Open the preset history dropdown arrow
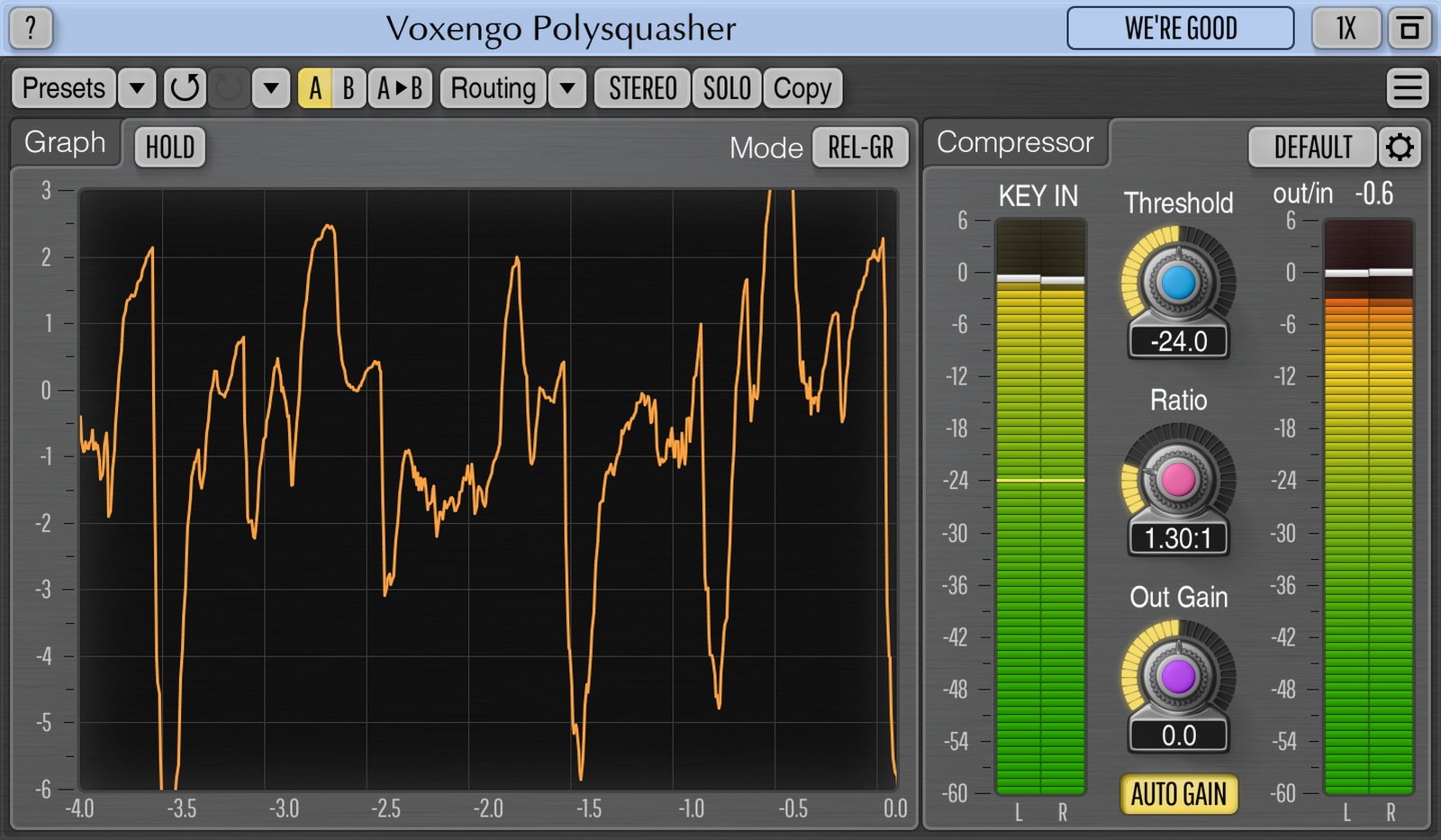 [269, 87]
